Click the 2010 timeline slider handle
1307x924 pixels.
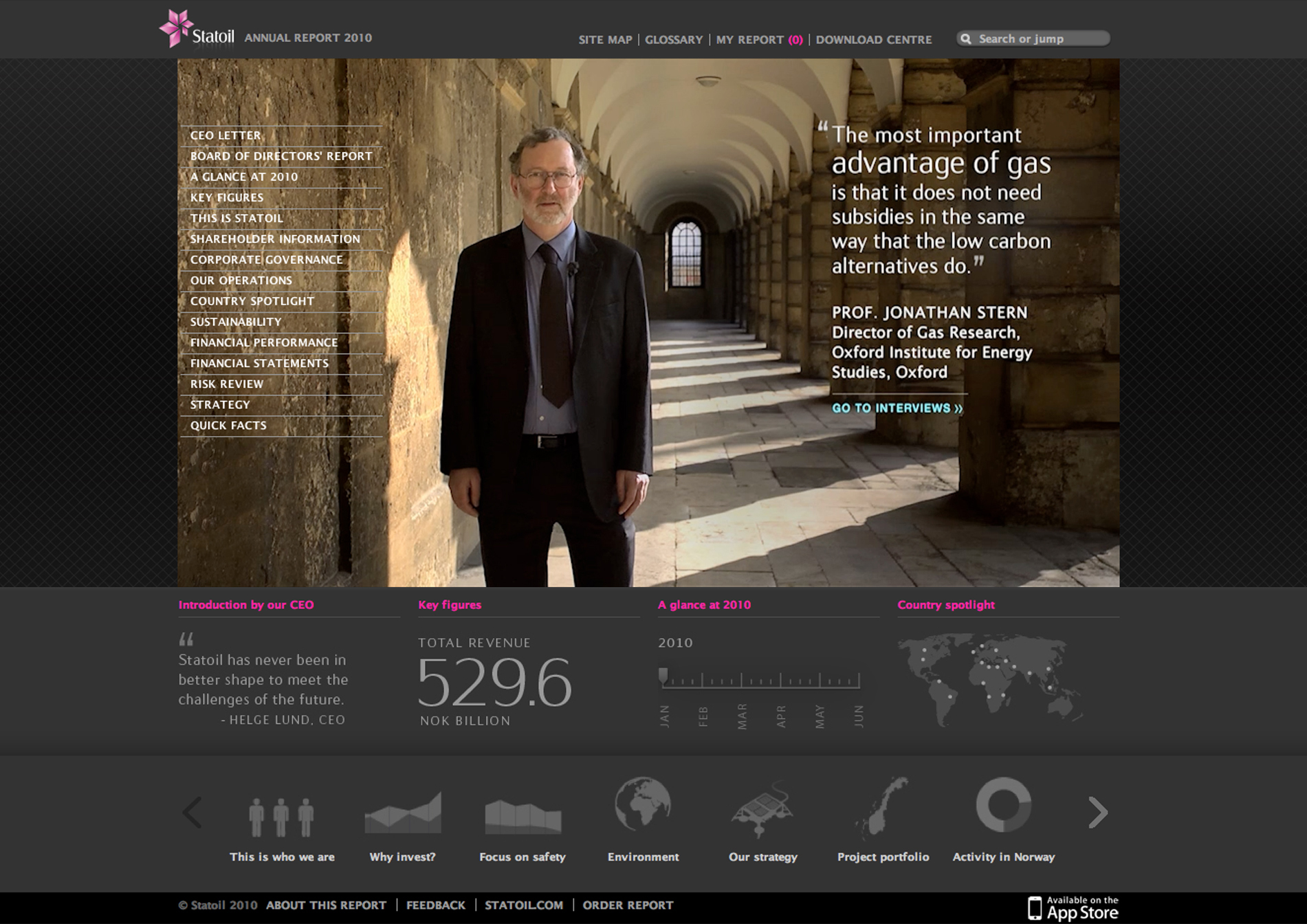tap(663, 676)
